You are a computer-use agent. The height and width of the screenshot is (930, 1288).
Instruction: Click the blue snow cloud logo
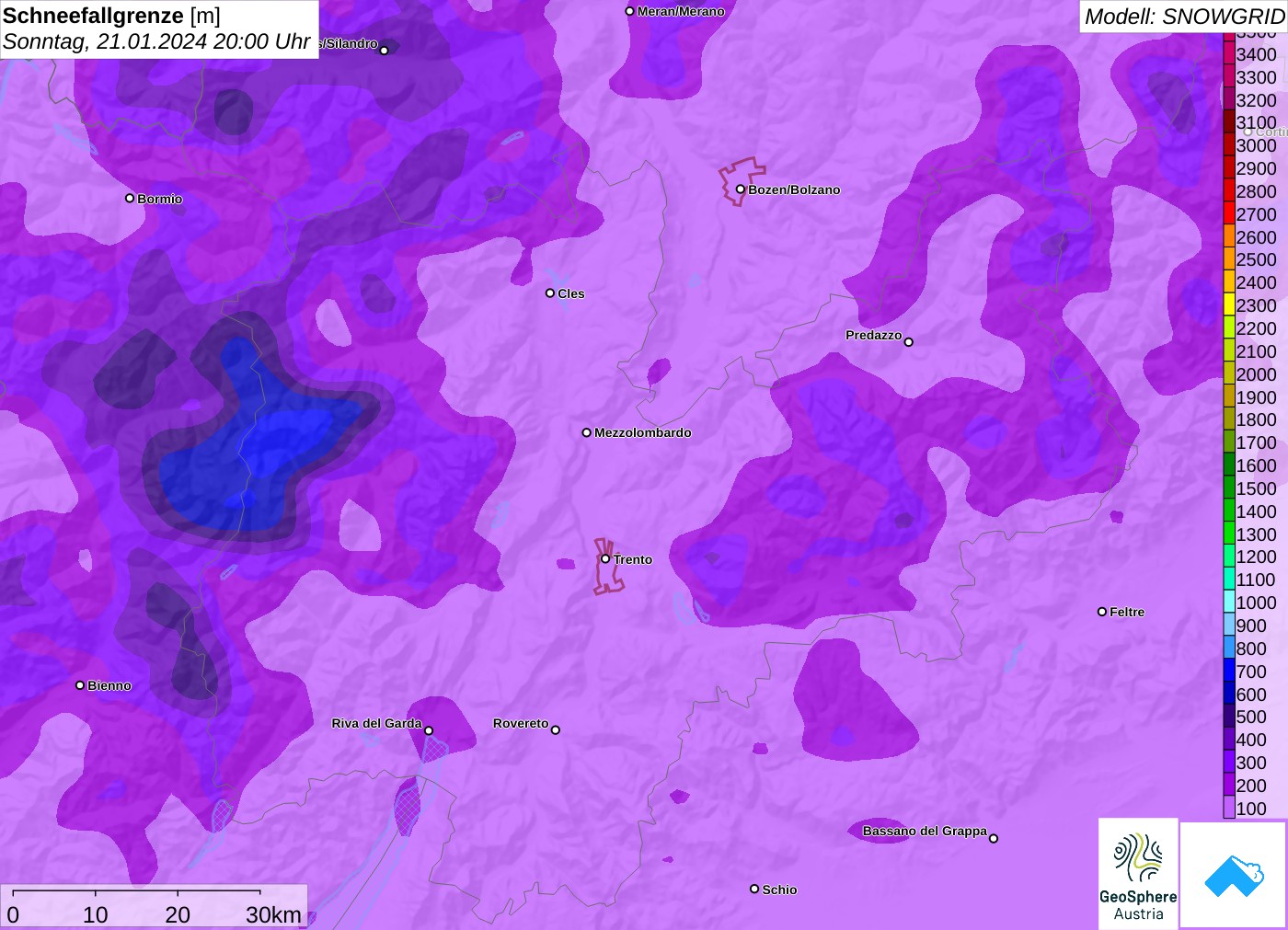coord(1234,875)
